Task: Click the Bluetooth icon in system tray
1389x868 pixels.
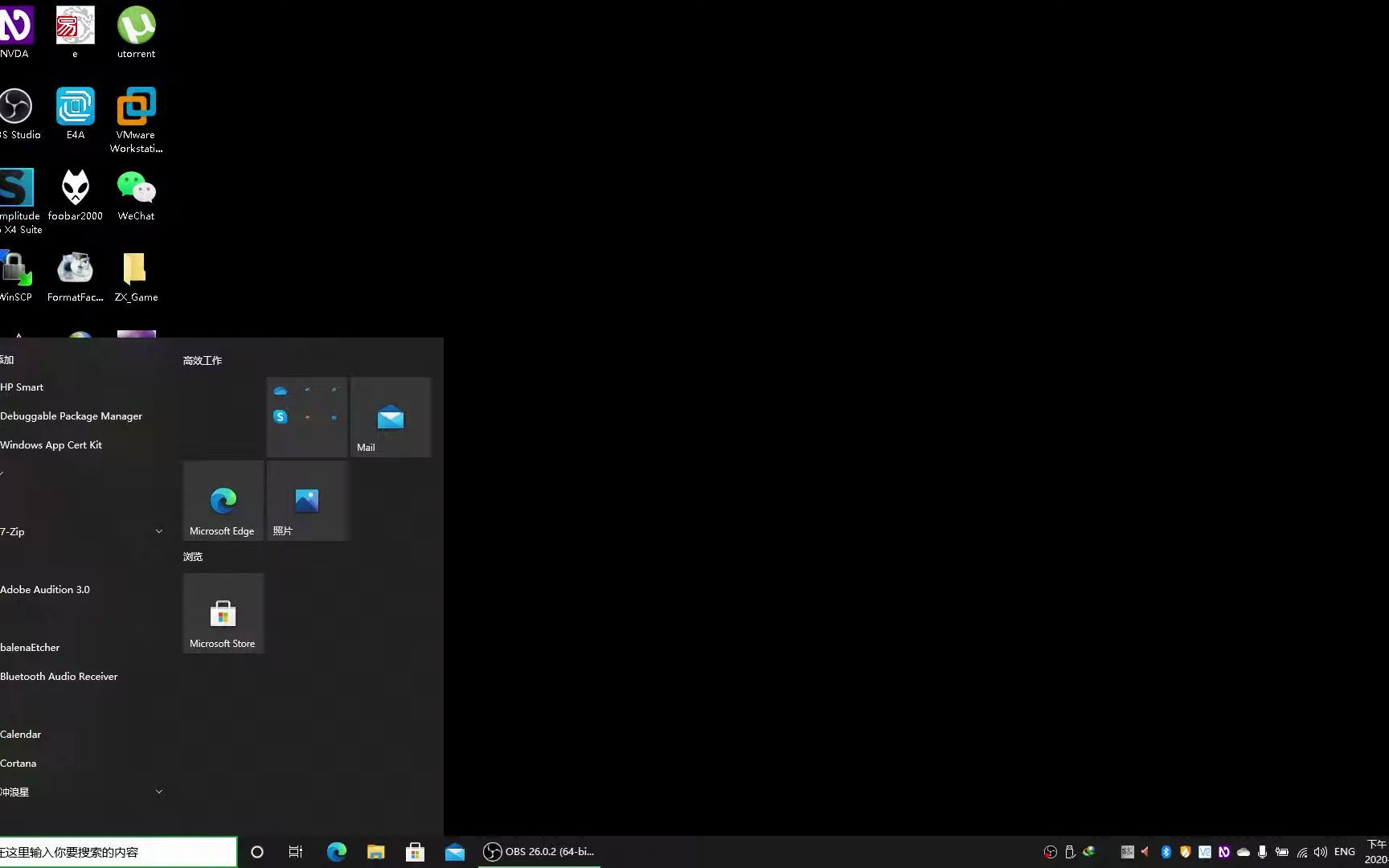Action: [1166, 852]
